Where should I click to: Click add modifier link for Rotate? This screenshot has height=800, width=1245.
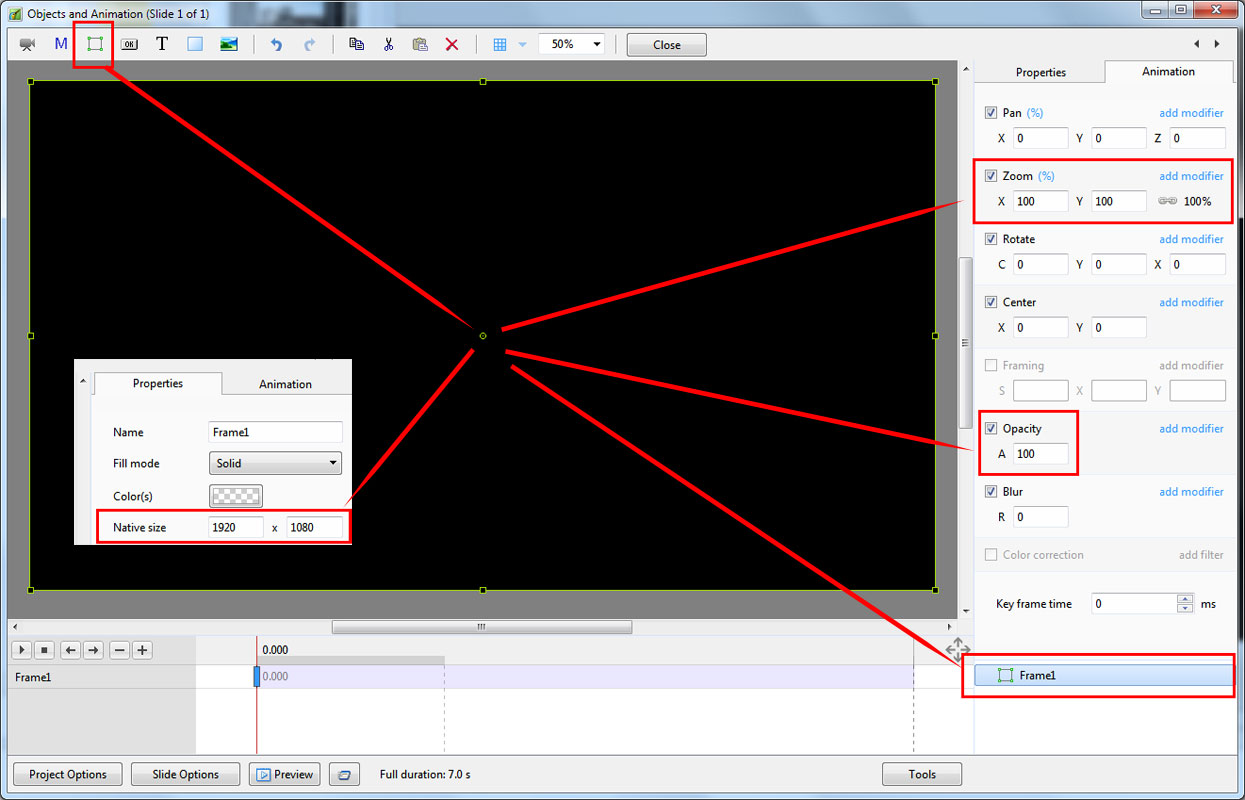[1191, 239]
